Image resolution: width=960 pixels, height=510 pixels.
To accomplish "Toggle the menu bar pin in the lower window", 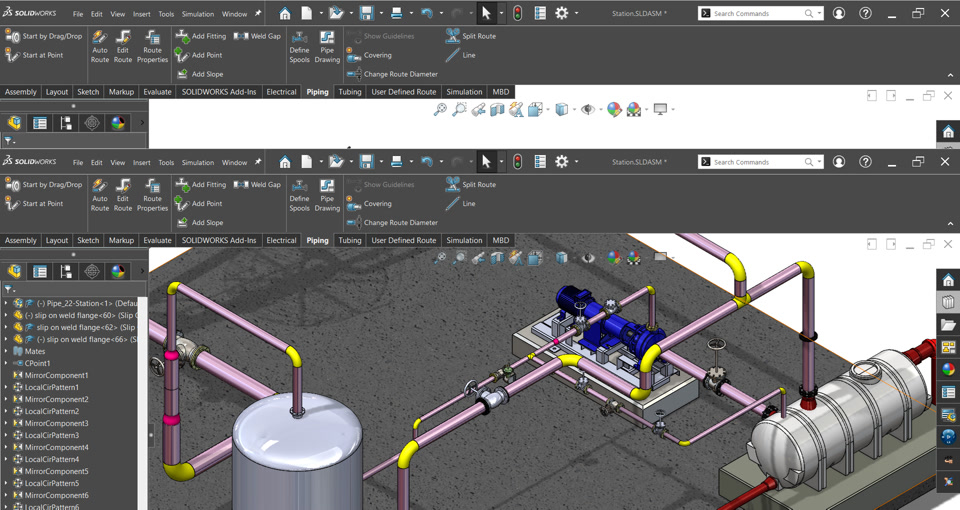I will 258,162.
